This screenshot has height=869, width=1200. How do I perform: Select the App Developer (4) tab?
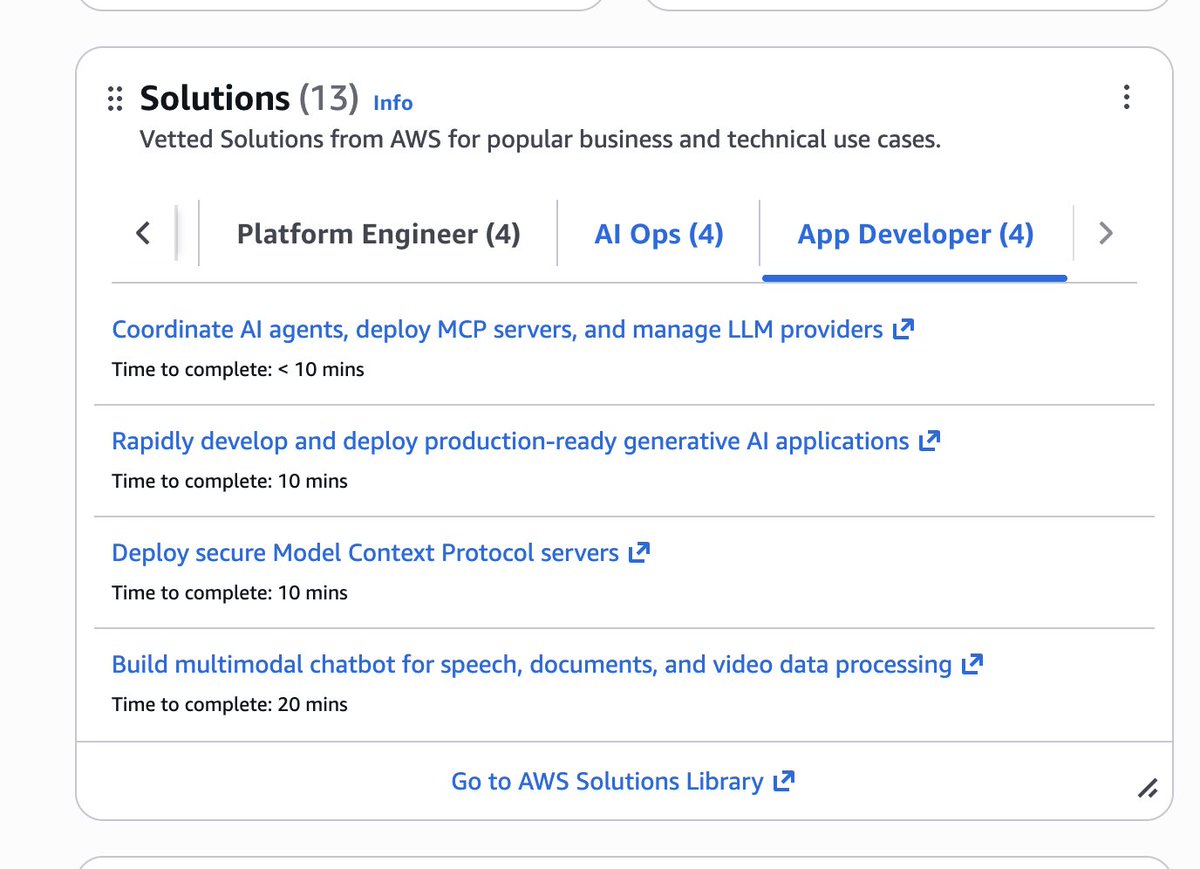pos(916,234)
